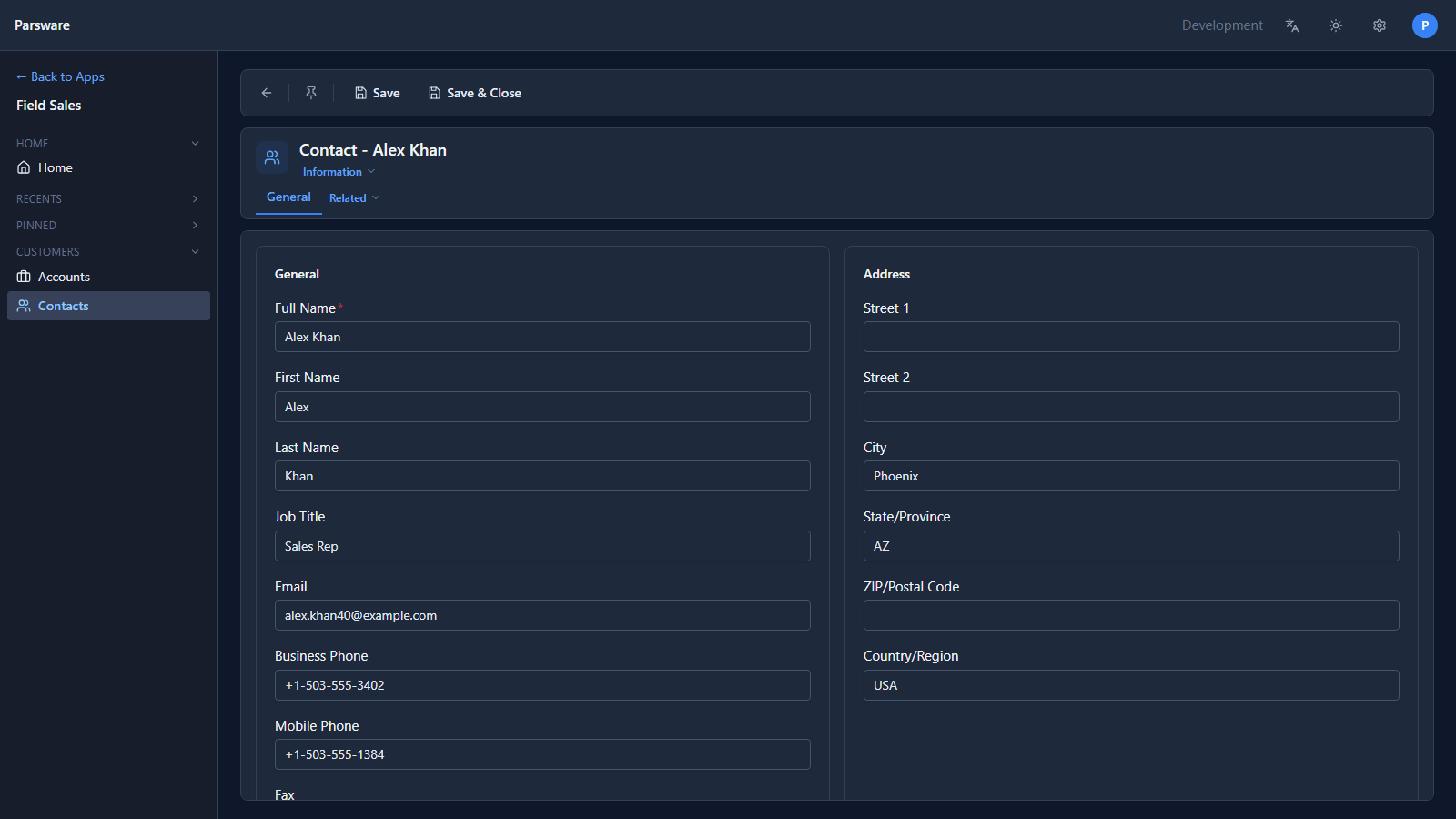Click the Business Phone field
Viewport: 1456px width, 819px height.
(x=542, y=685)
